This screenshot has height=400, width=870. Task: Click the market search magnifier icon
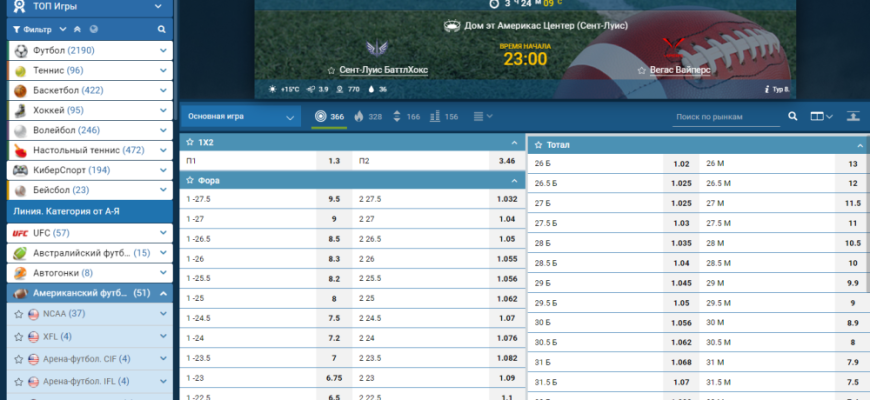(793, 117)
